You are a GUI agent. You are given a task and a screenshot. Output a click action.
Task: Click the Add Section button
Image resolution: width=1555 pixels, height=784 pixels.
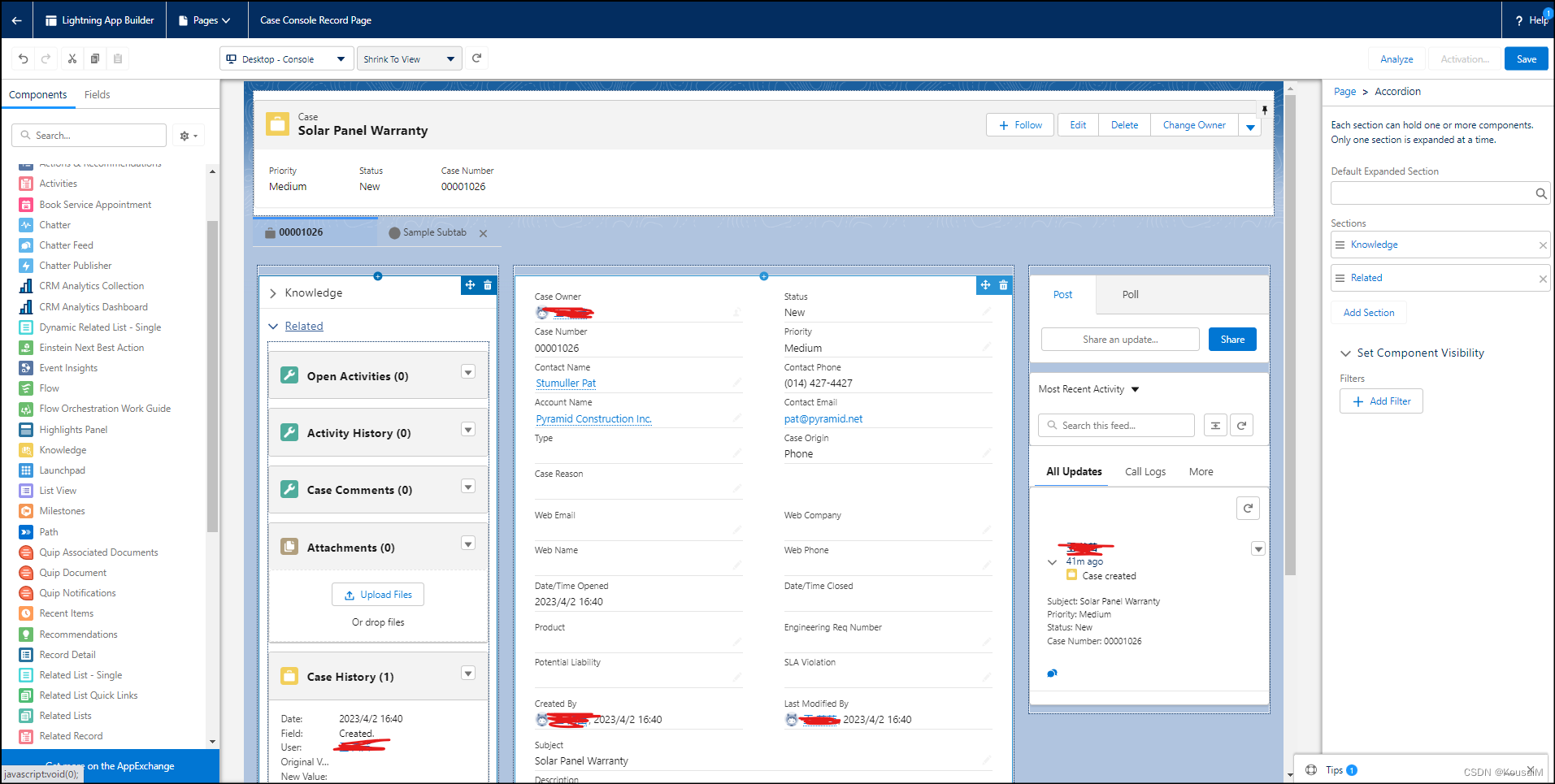tap(1369, 313)
